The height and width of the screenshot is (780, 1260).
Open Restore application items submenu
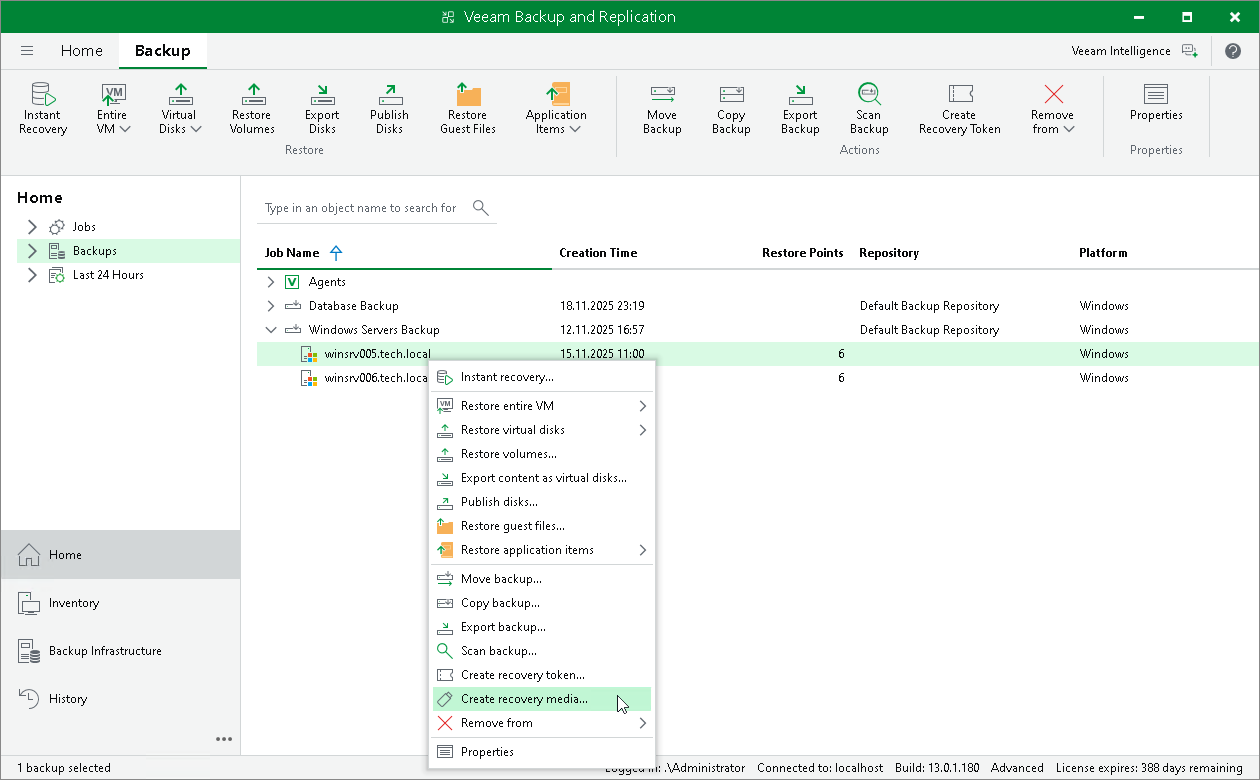[x=541, y=550]
